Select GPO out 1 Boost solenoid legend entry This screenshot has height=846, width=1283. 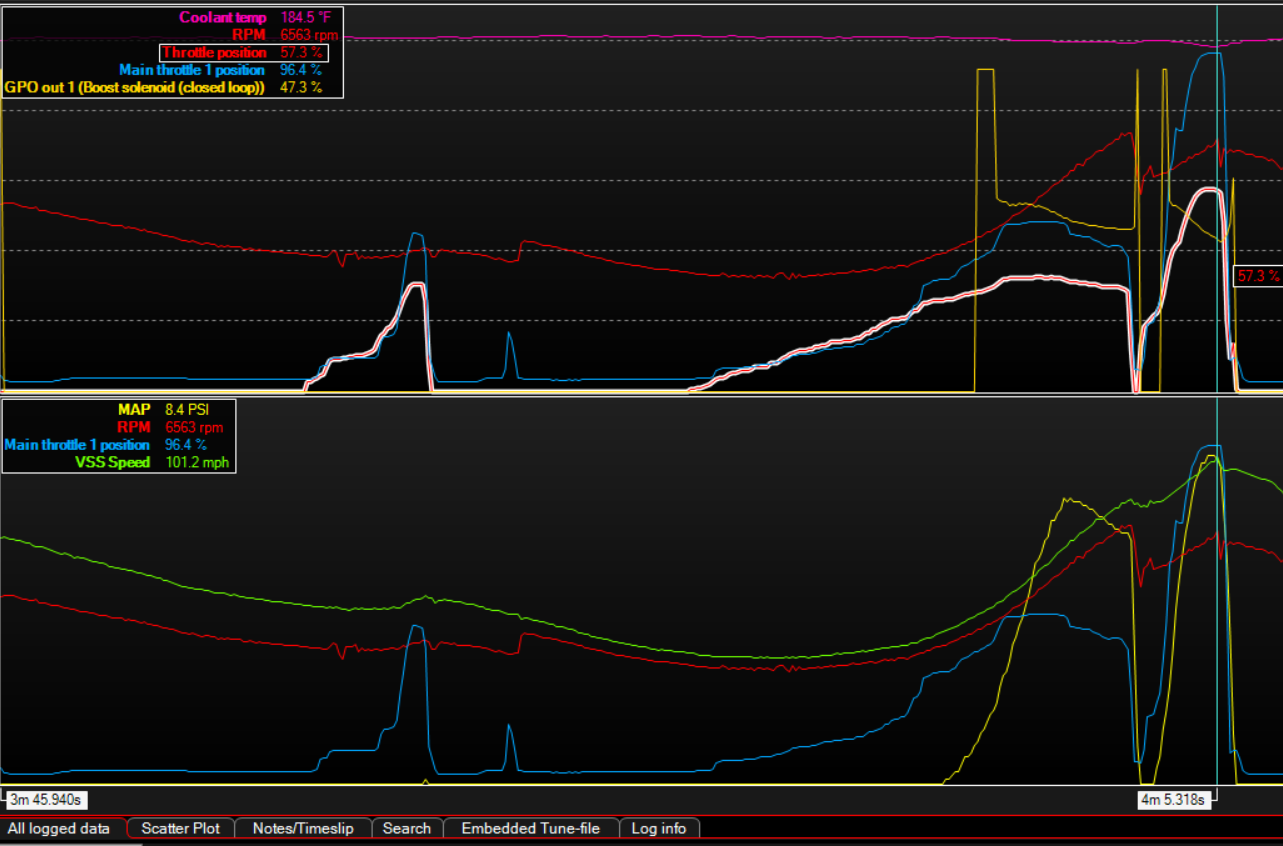tap(135, 87)
